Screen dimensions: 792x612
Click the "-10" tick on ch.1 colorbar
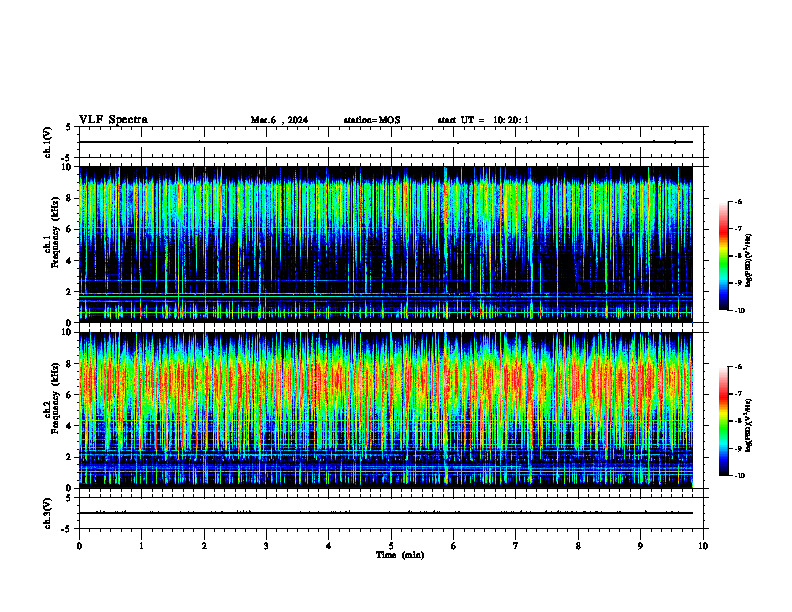(740, 311)
